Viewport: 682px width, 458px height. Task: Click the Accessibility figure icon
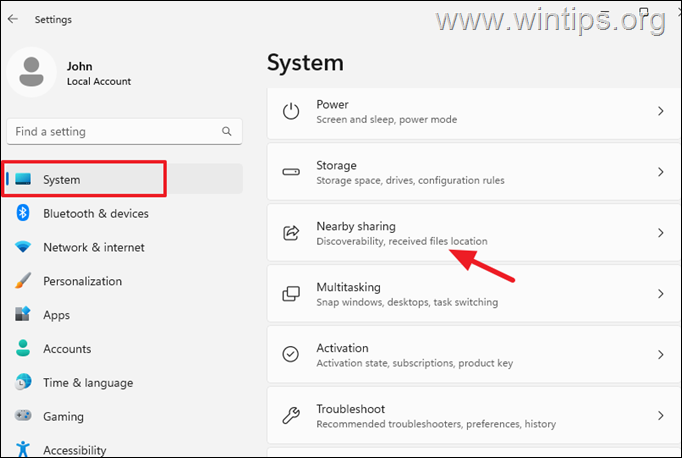[23, 449]
